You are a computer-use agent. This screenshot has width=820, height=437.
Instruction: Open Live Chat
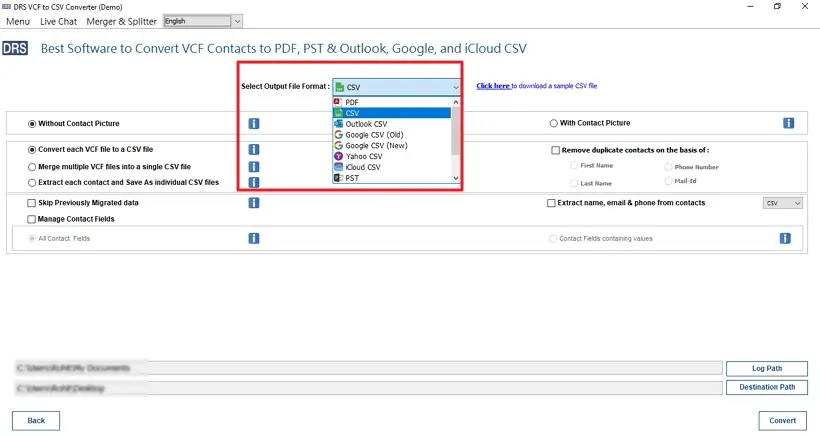(x=59, y=21)
